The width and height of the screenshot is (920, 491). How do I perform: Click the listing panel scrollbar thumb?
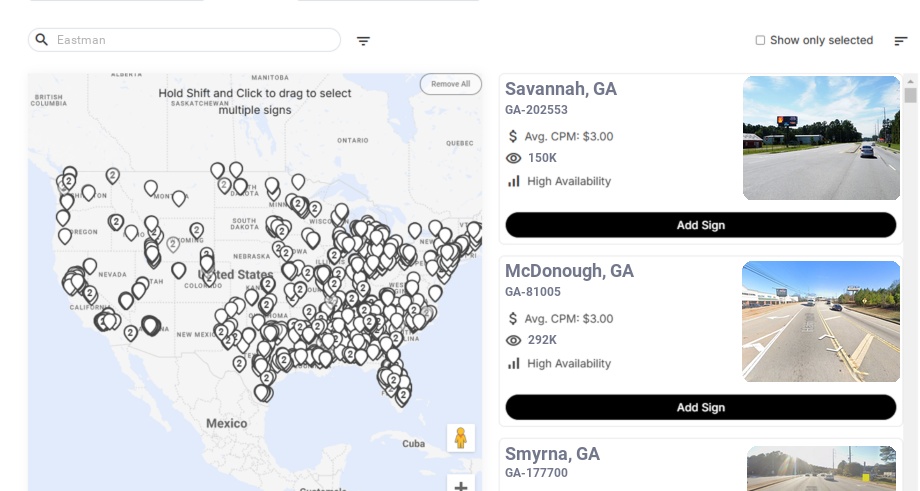910,95
